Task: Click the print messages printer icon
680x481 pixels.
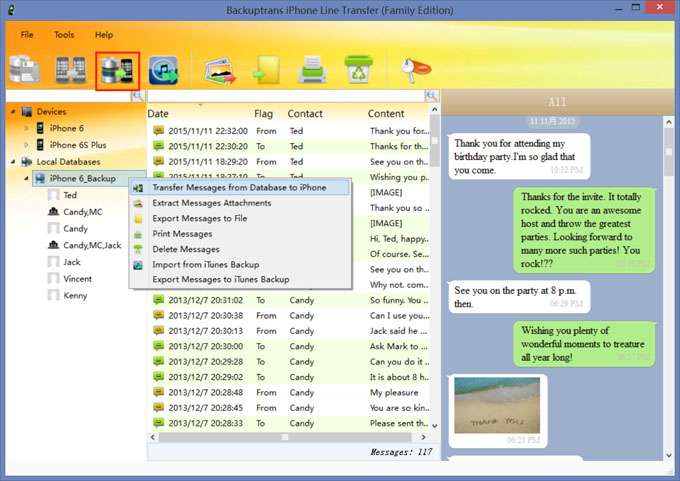Action: click(x=312, y=69)
